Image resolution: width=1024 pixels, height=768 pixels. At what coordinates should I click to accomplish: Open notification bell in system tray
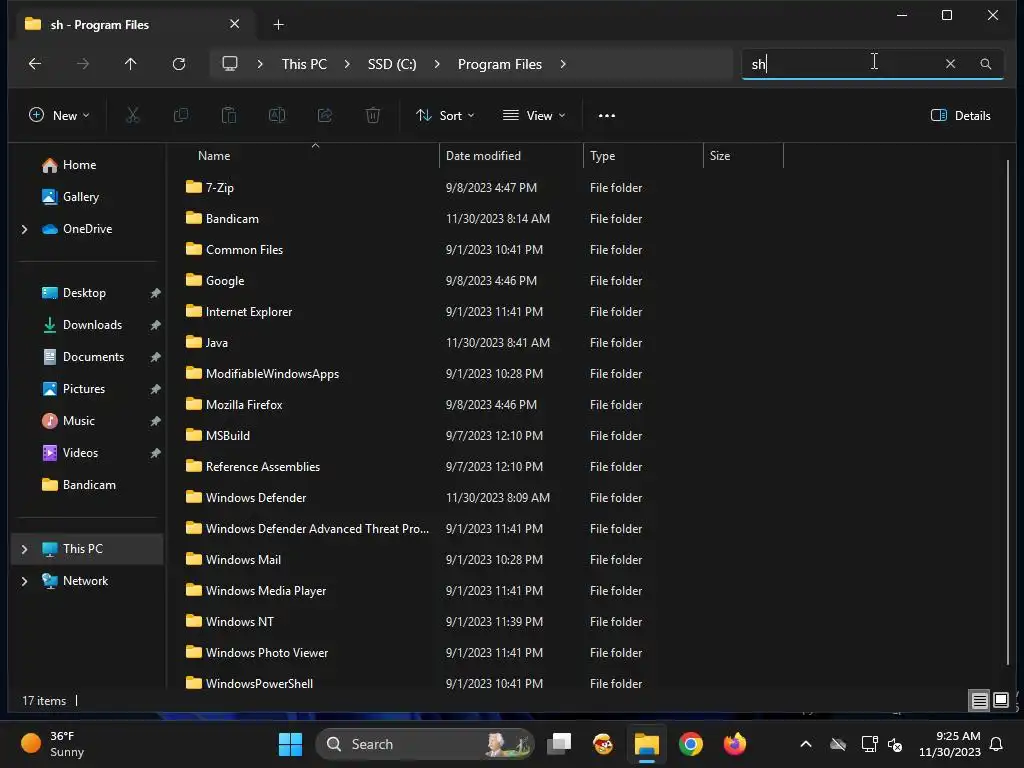pyautogui.click(x=996, y=744)
